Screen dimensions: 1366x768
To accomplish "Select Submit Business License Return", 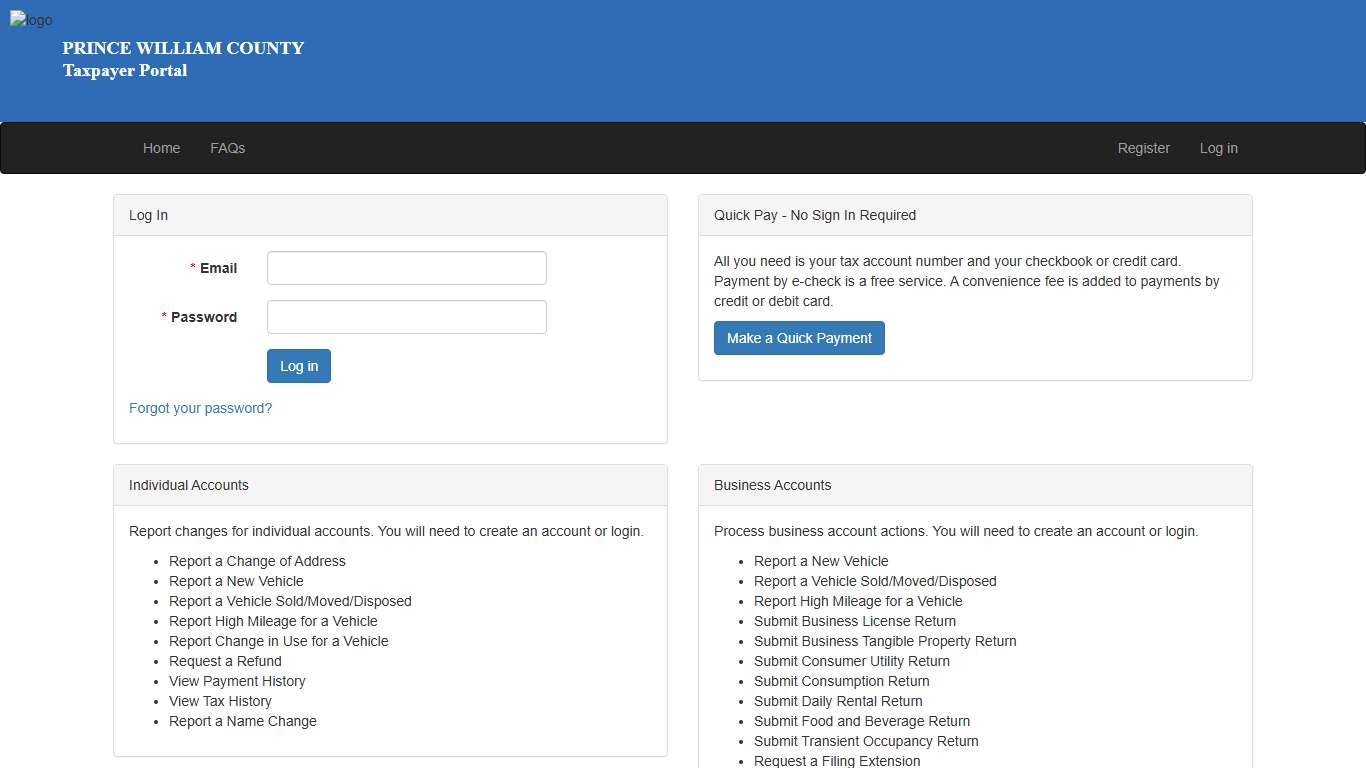I will [x=855, y=621].
